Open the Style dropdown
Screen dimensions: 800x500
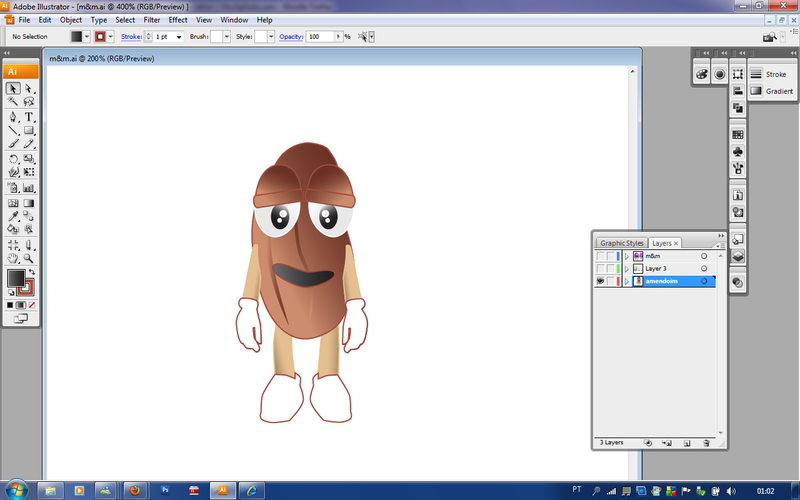[271, 37]
